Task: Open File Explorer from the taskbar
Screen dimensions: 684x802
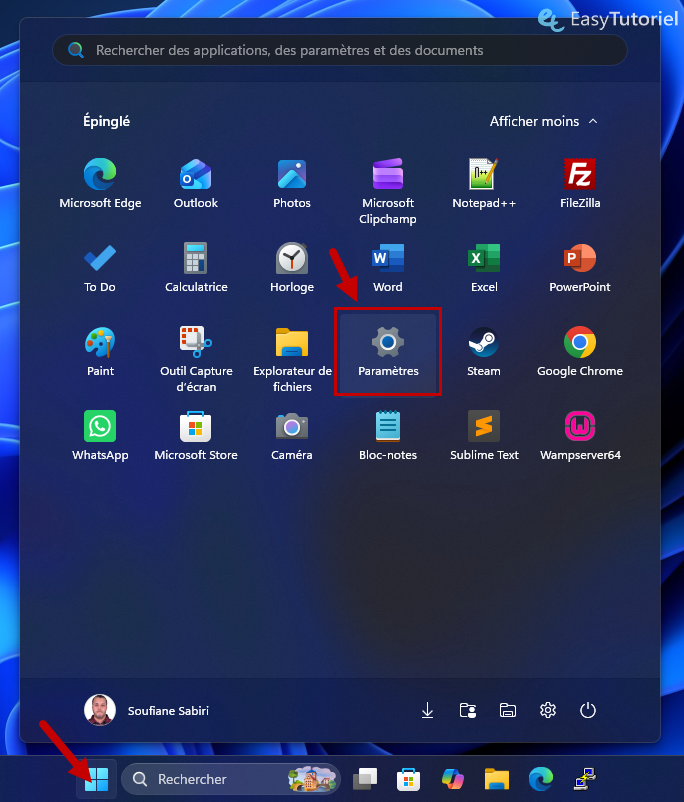Action: (x=497, y=779)
